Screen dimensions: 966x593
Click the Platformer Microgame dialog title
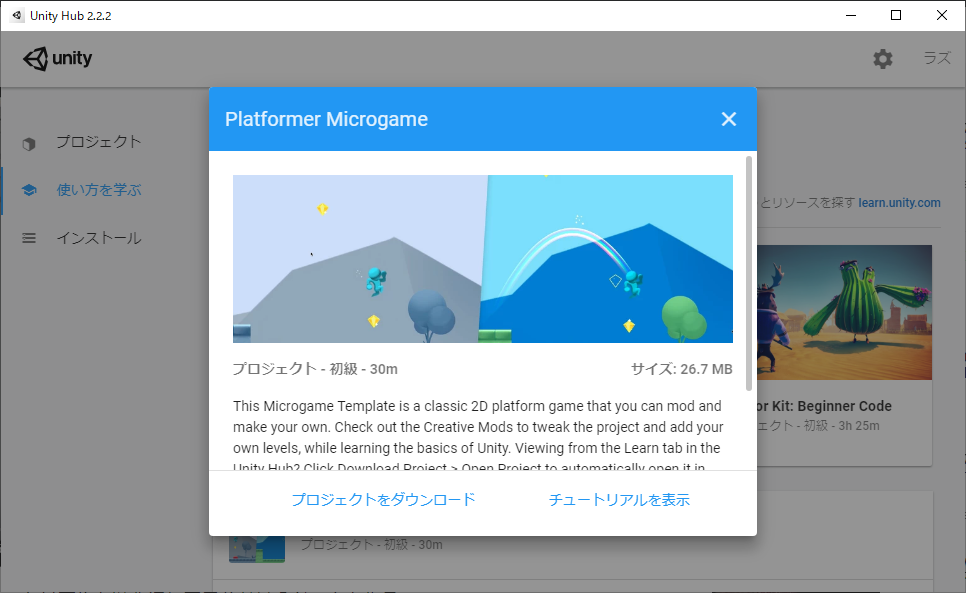coord(326,119)
